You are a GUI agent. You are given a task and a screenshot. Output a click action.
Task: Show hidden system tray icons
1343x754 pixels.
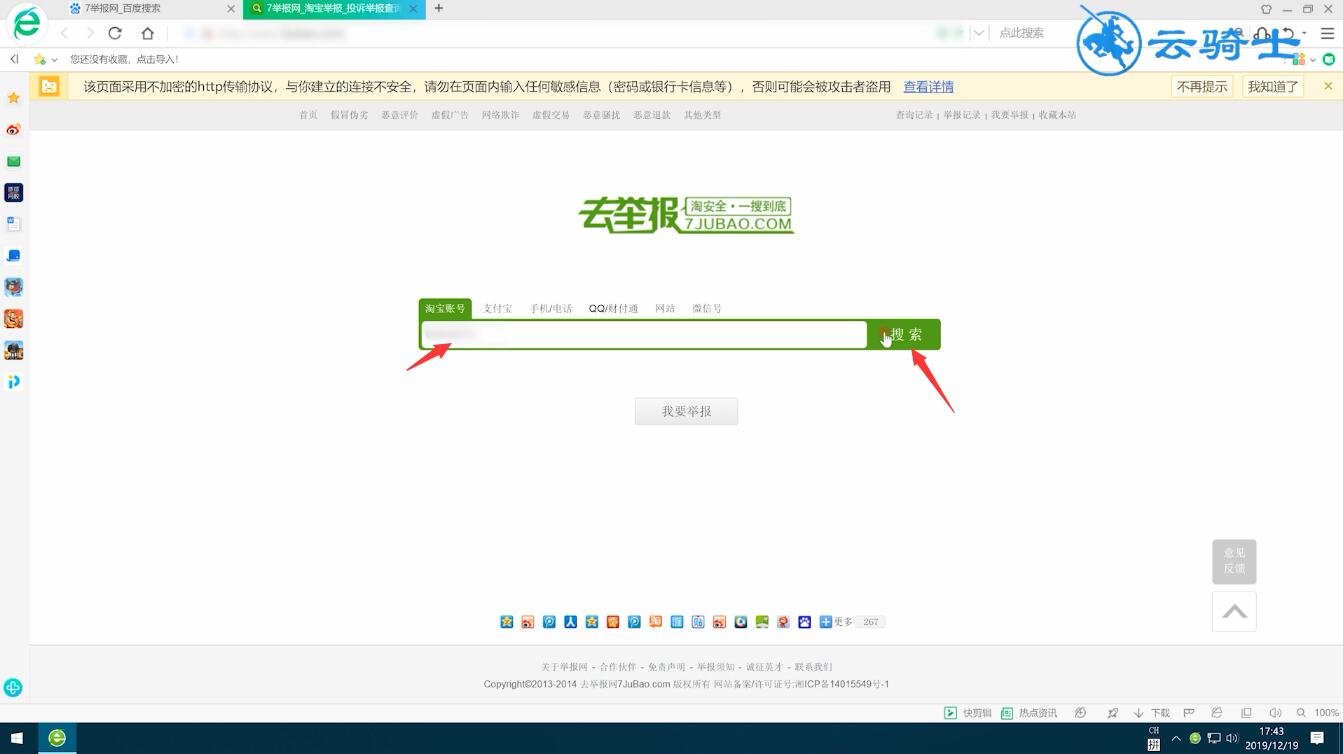click(1176, 739)
